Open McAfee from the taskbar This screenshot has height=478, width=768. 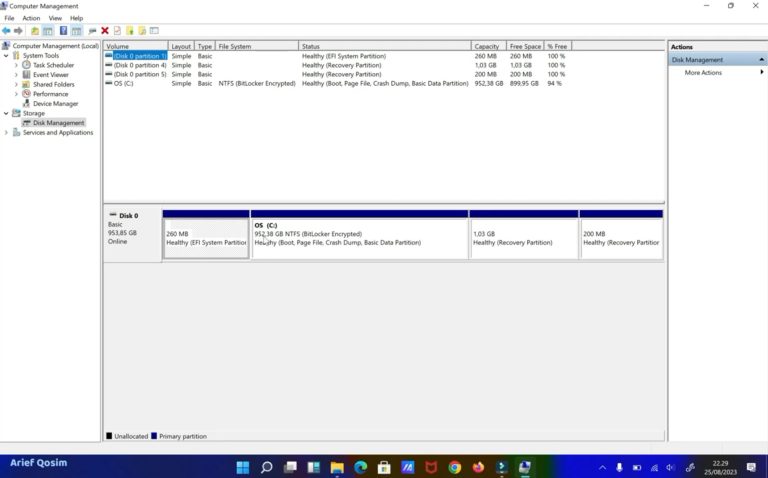click(431, 467)
